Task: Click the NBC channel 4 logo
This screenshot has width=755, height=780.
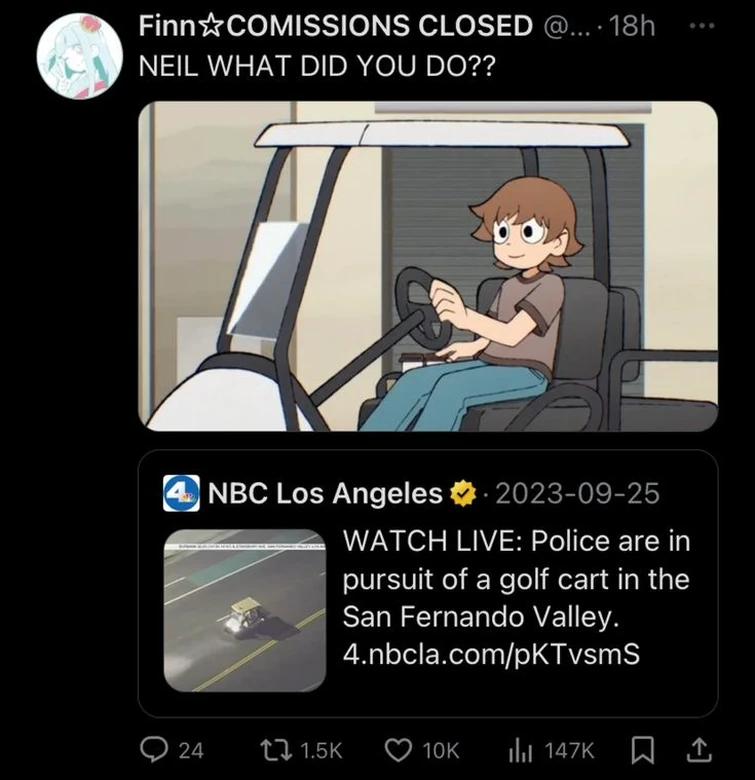Action: coord(182,493)
